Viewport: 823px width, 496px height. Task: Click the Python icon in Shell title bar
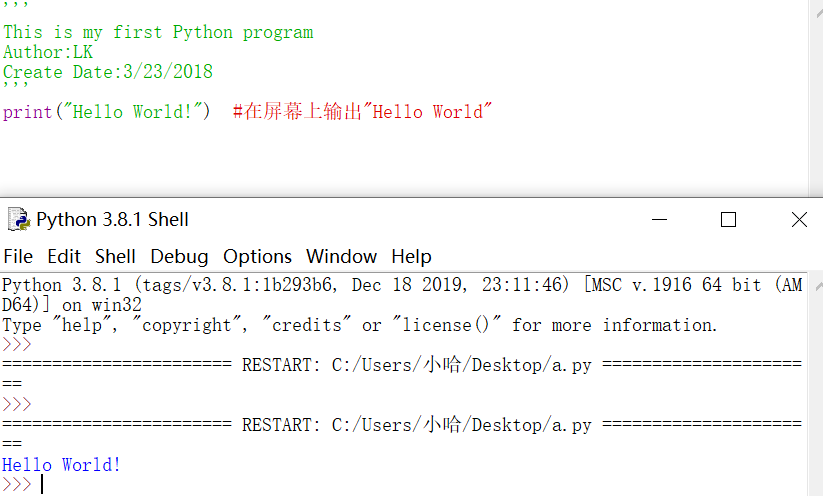pos(18,219)
